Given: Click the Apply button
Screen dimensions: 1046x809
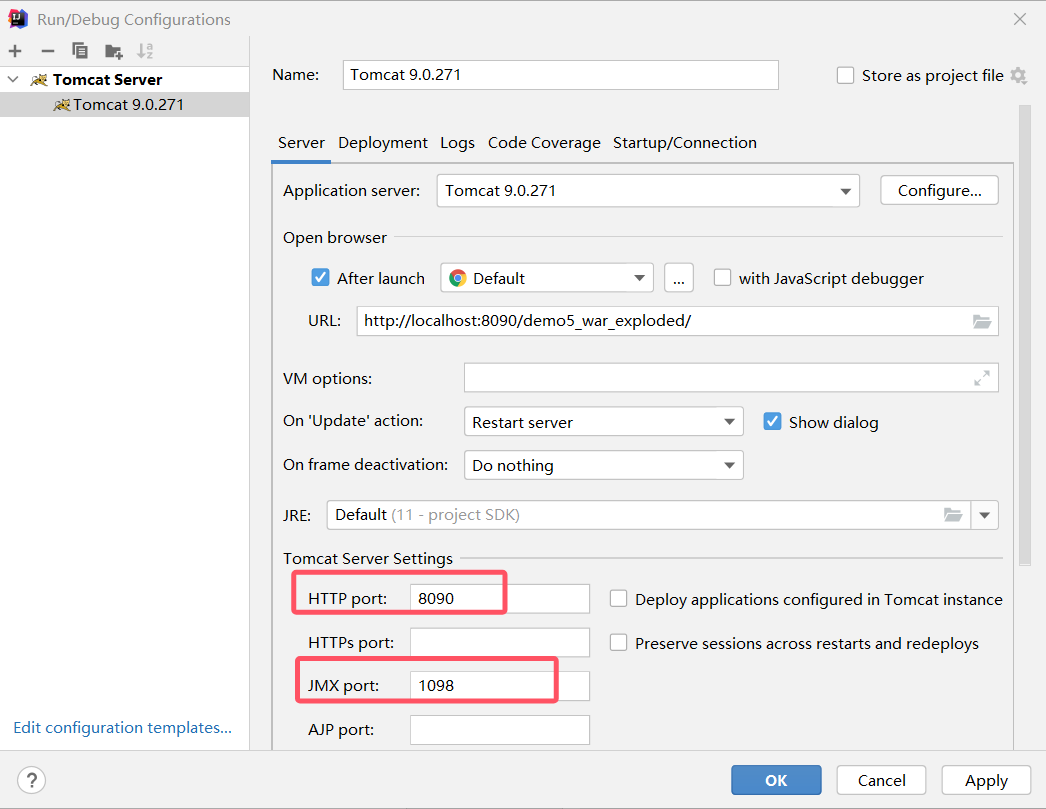Looking at the screenshot, I should 986,780.
